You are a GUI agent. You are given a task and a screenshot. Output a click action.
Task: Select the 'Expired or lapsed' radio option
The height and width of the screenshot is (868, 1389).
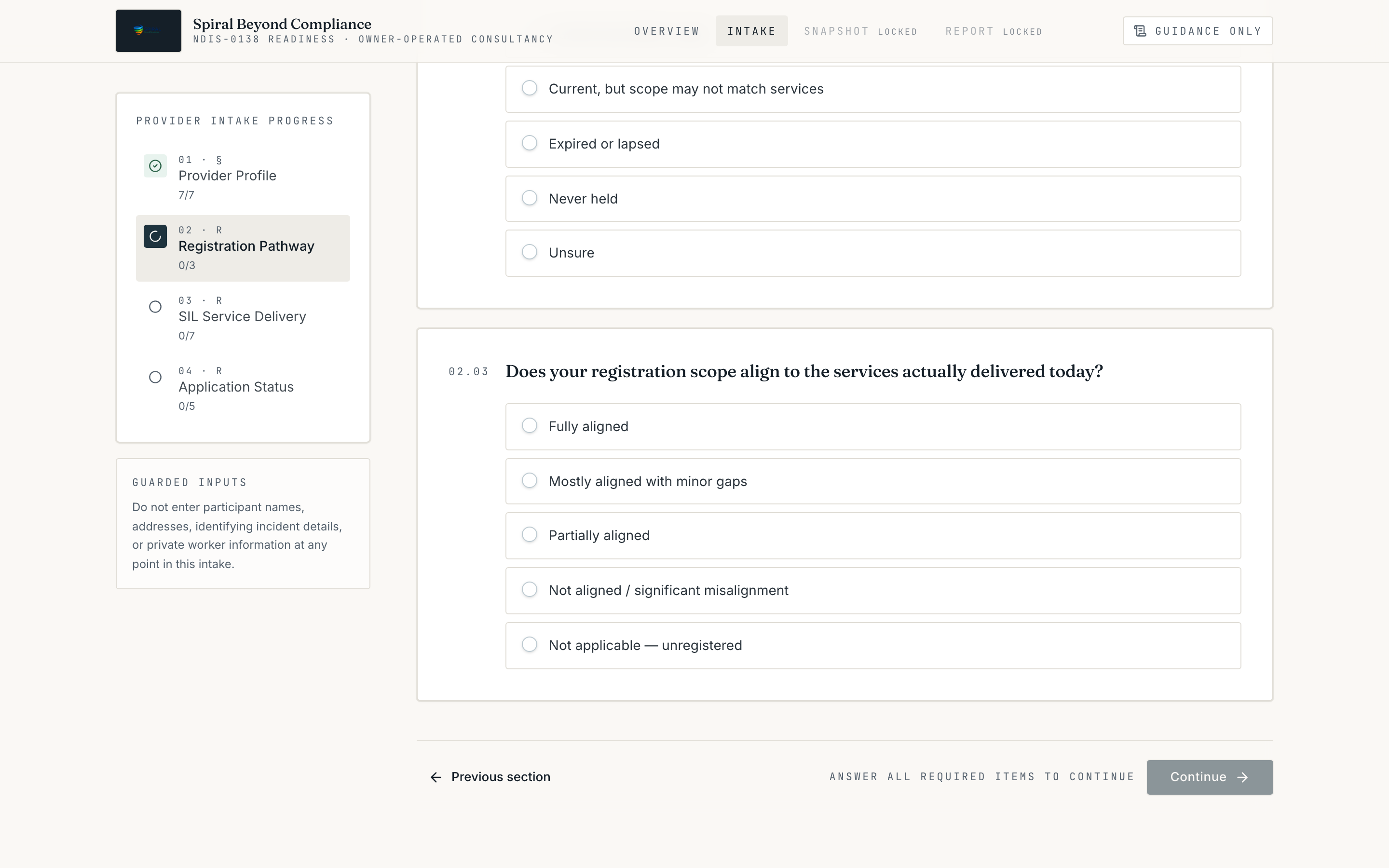tap(873, 144)
